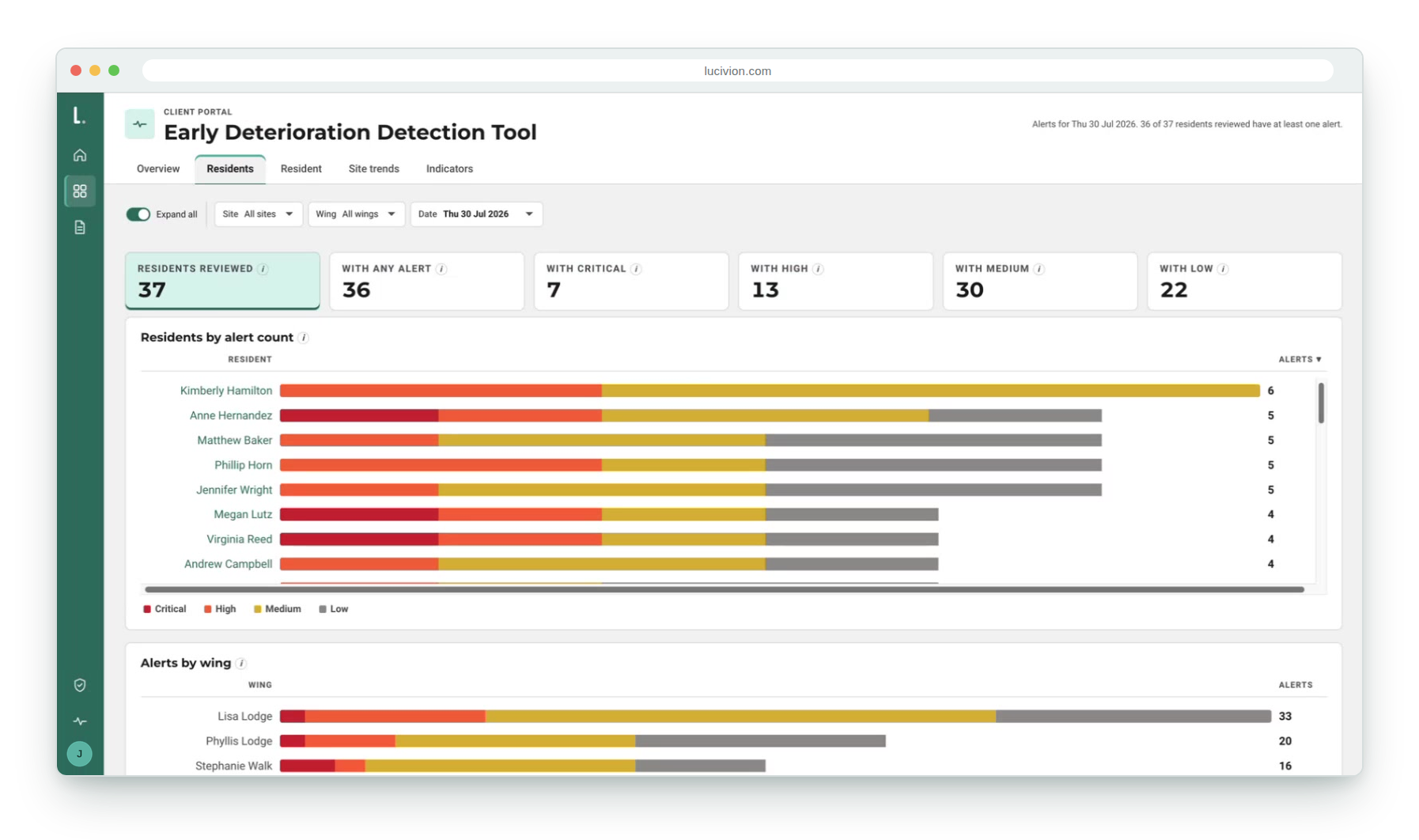
Task: Open the dashboard grid icon in sidebar
Action: pos(80,191)
